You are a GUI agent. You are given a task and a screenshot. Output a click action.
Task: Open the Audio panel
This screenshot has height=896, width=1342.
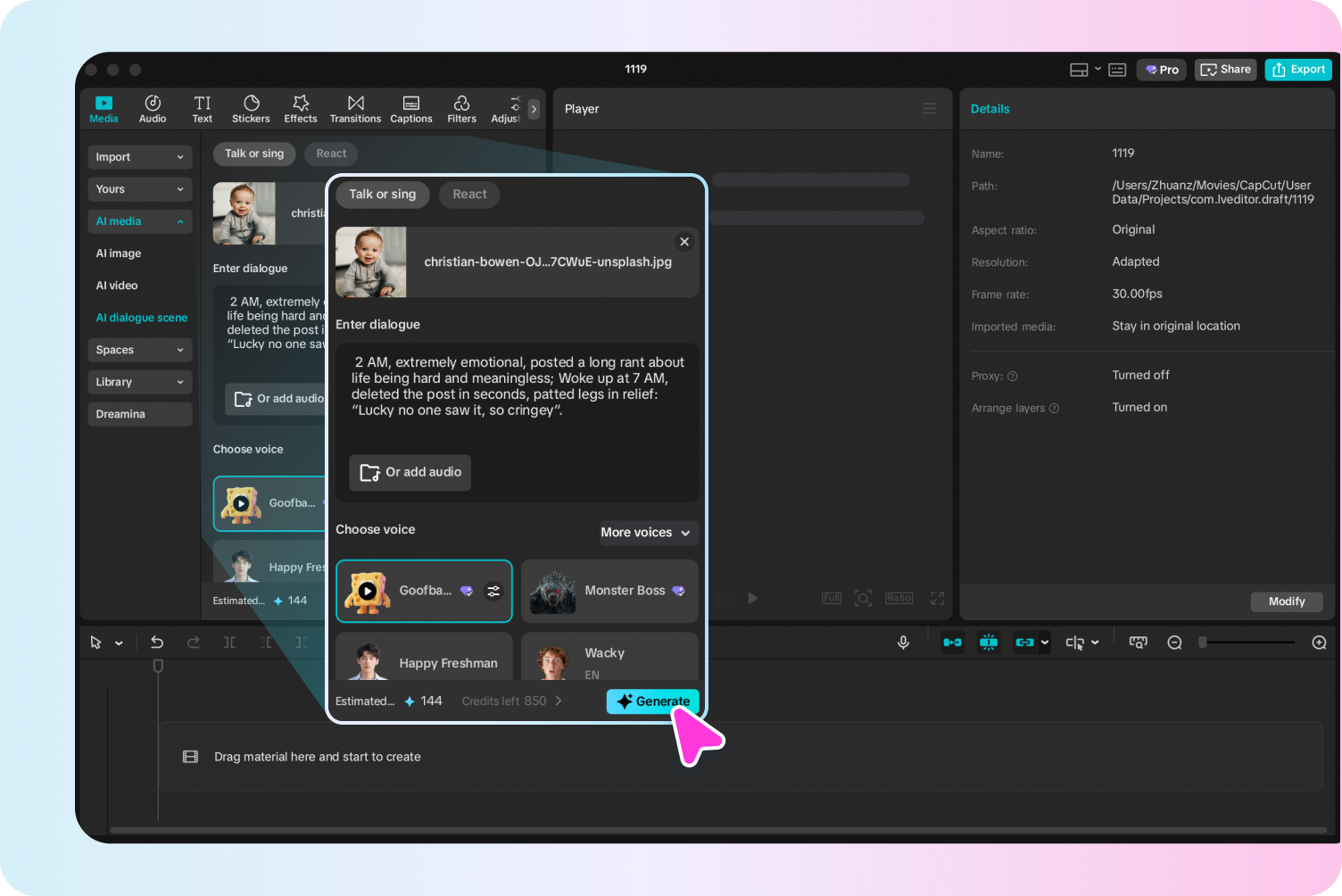click(x=152, y=108)
